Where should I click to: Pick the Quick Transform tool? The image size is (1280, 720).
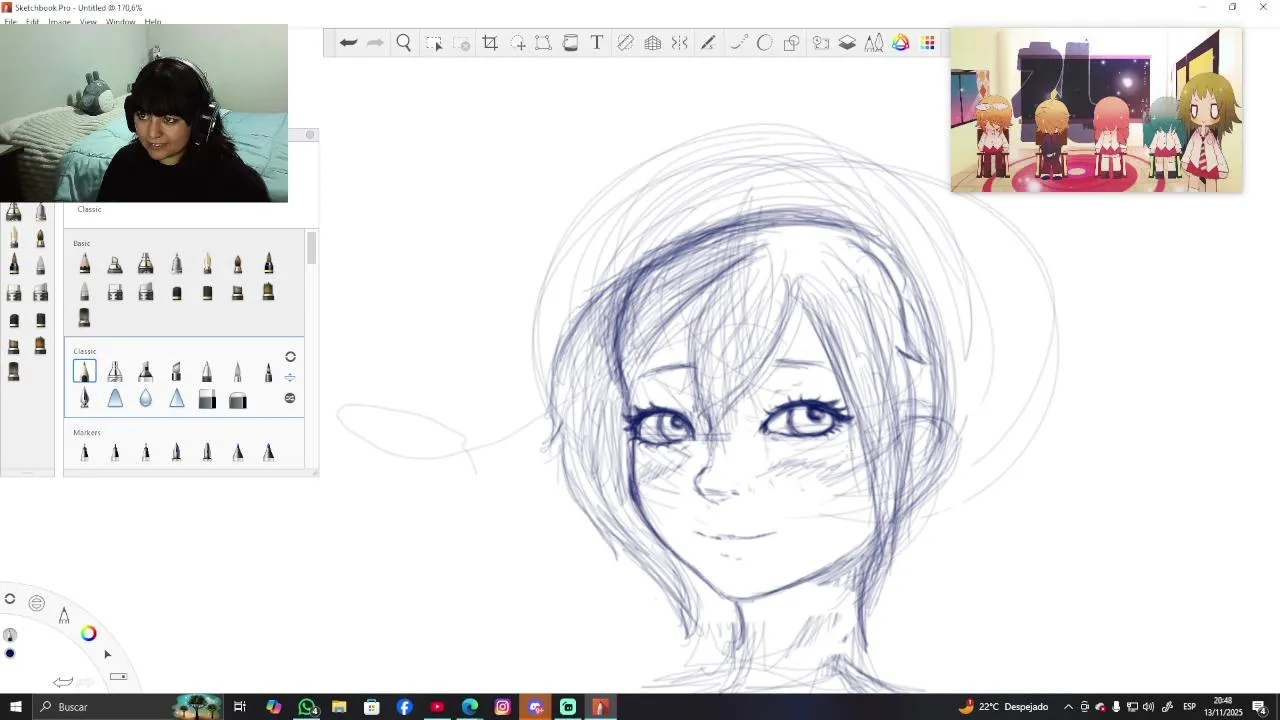pos(518,43)
